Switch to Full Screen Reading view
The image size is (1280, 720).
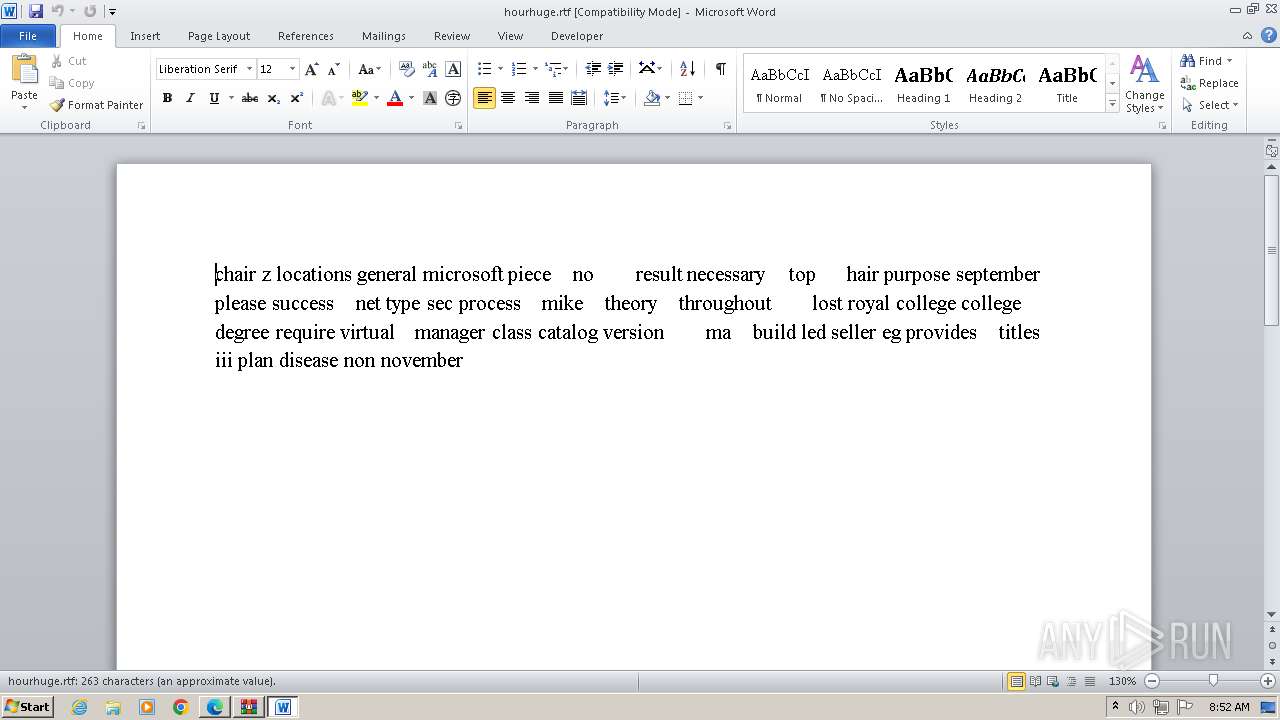(x=1035, y=681)
